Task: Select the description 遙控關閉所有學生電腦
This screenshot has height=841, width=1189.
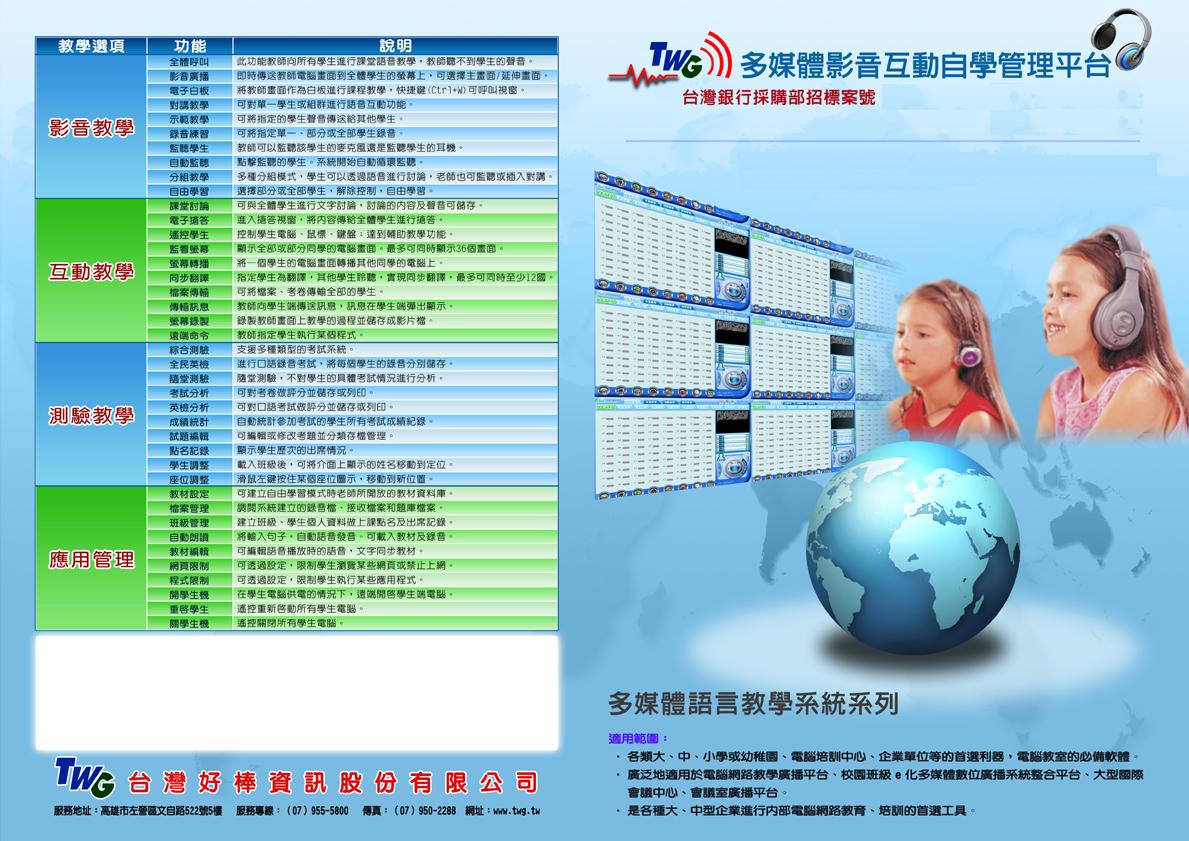Action: tap(290, 623)
